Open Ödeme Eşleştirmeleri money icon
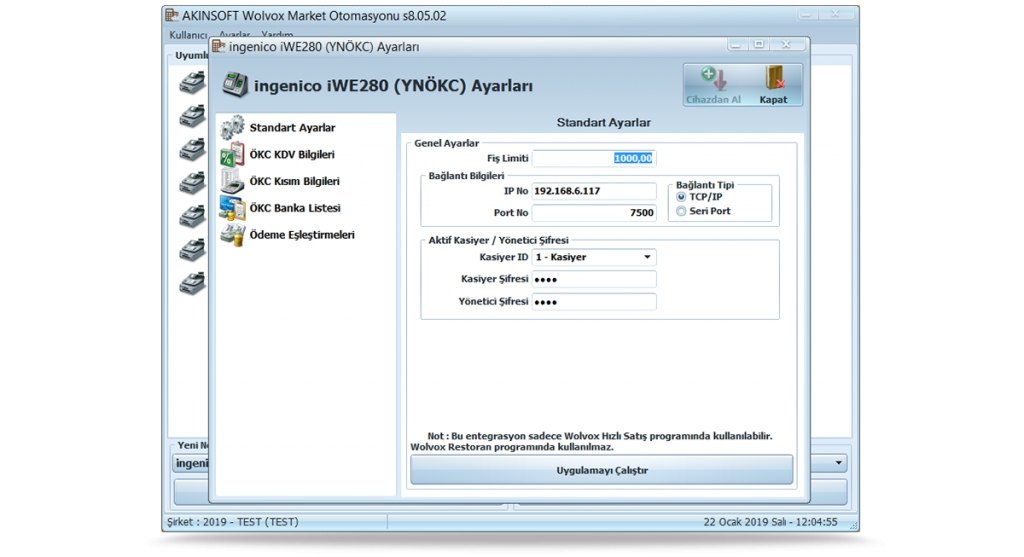Screen dimensions: 1024x557 (232, 234)
